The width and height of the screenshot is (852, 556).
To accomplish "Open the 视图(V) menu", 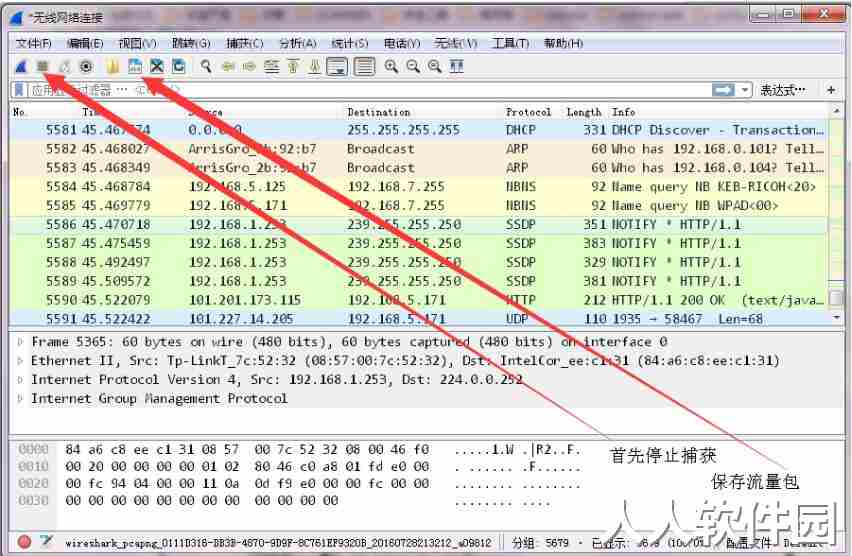I will click(x=137, y=43).
